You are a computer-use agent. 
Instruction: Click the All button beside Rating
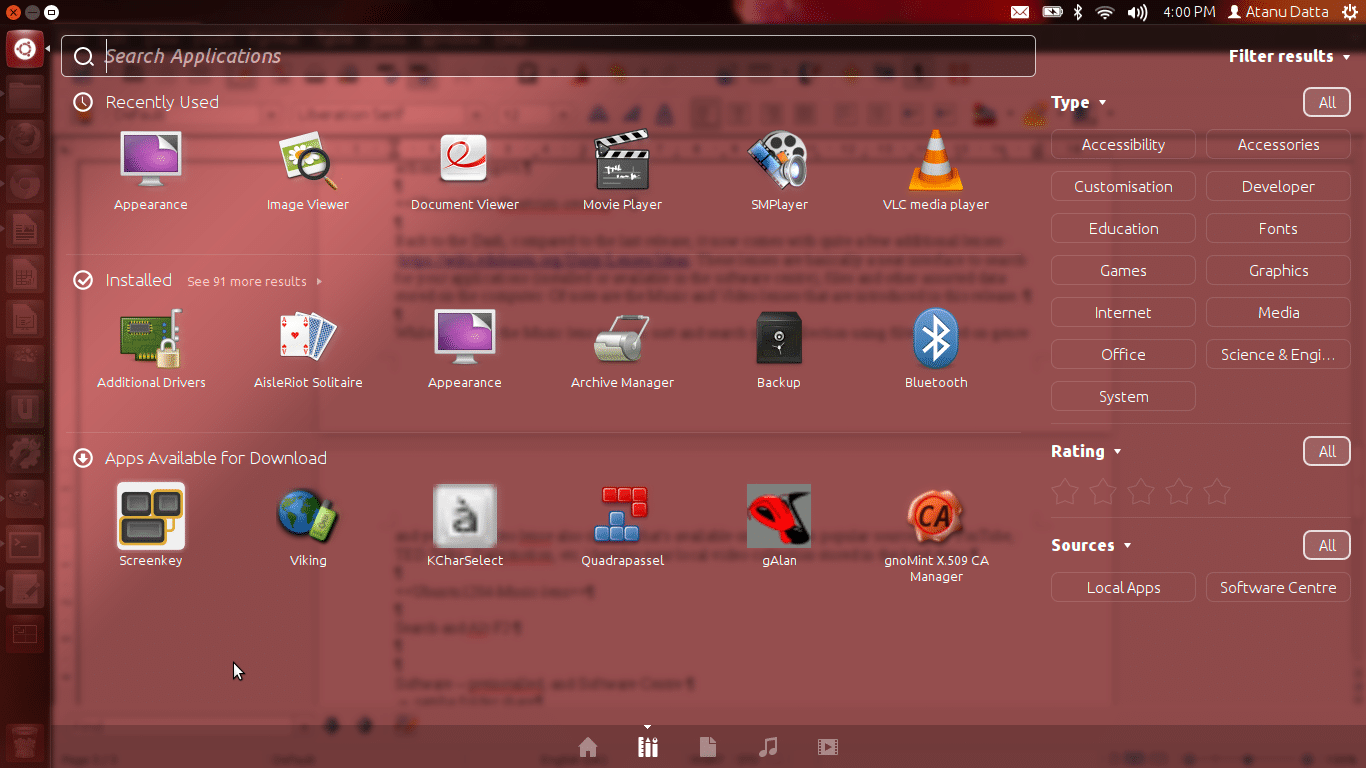coord(1326,452)
